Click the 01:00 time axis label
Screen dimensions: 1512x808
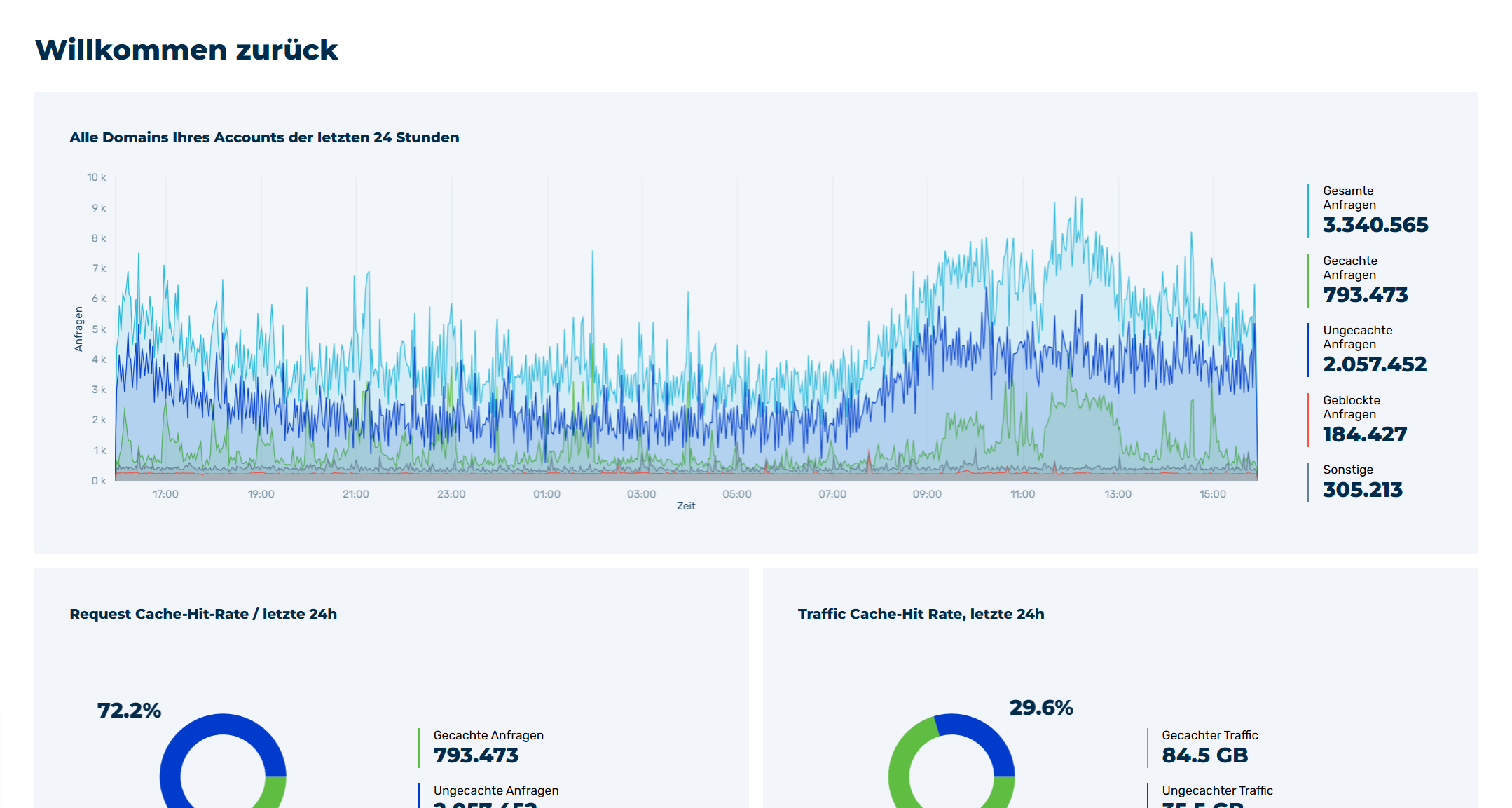click(547, 494)
